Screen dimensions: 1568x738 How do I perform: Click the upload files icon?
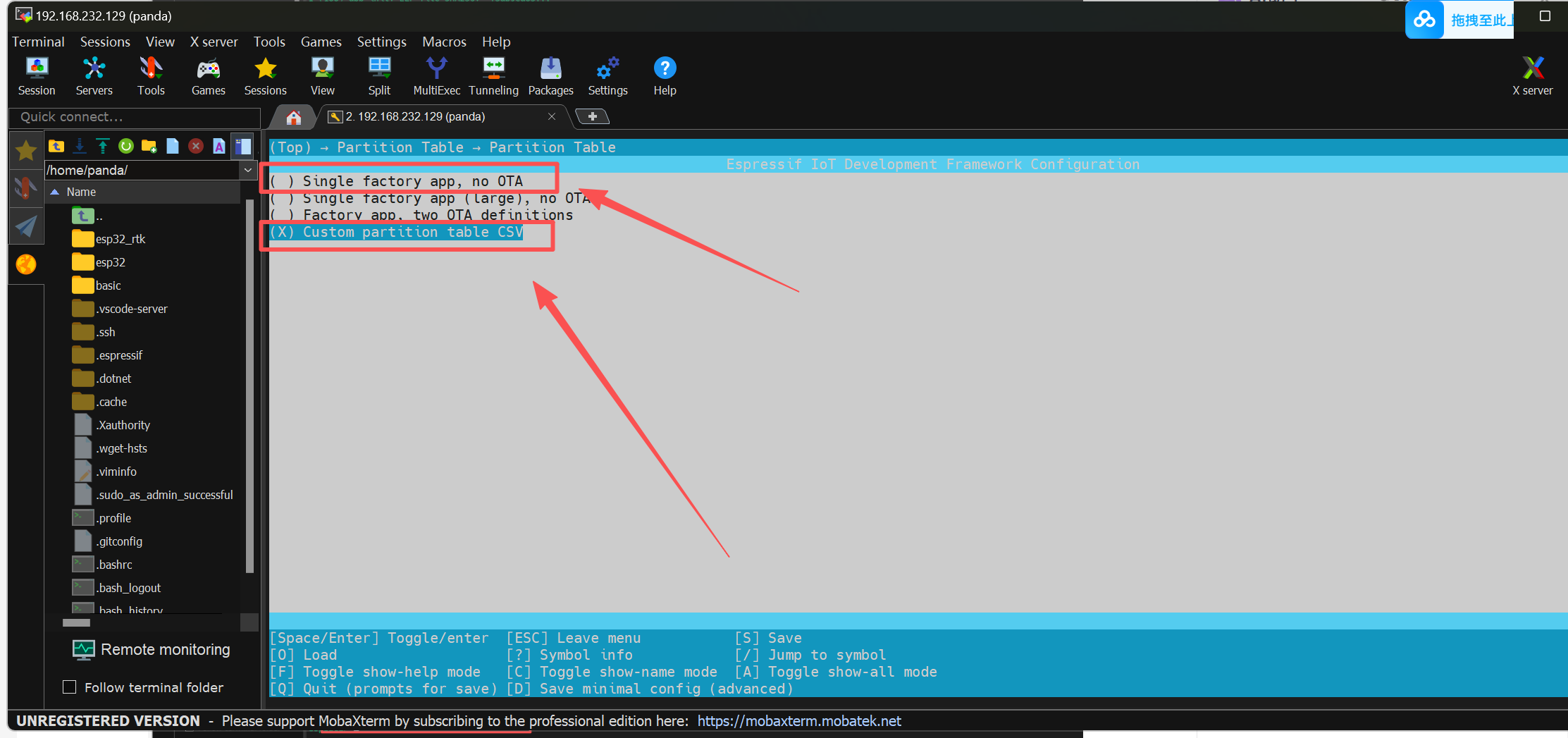pyautogui.click(x=103, y=146)
